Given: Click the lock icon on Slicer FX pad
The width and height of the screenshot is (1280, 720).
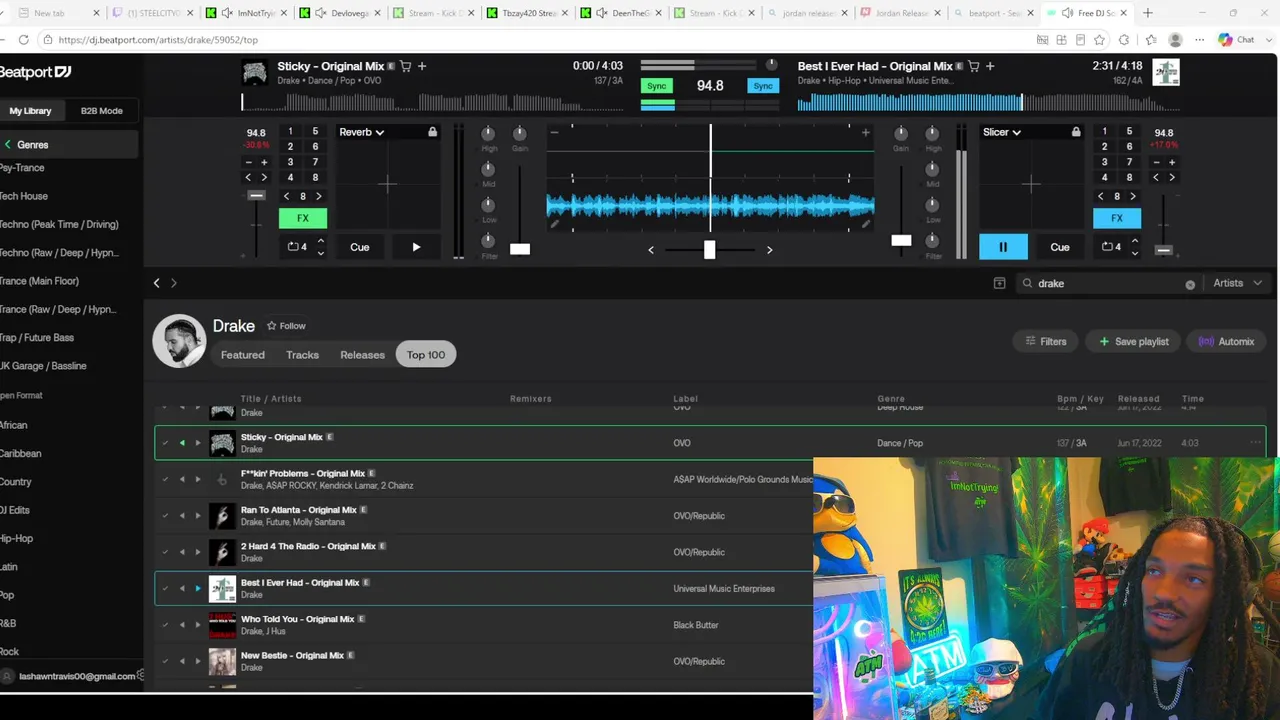Looking at the screenshot, I should click(1076, 132).
